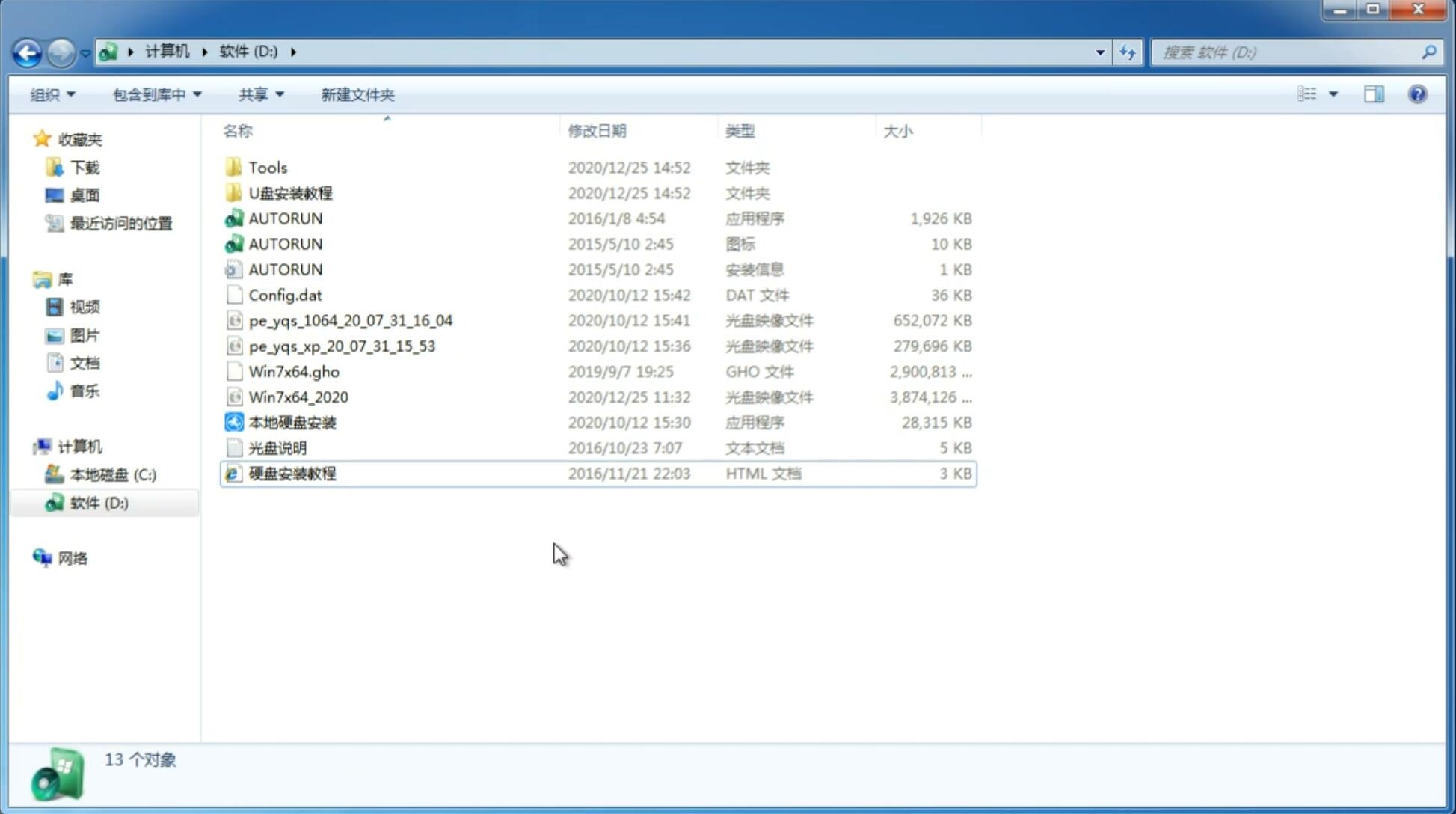Click the 组织 dropdown menu
This screenshot has height=814, width=1456.
point(52,94)
